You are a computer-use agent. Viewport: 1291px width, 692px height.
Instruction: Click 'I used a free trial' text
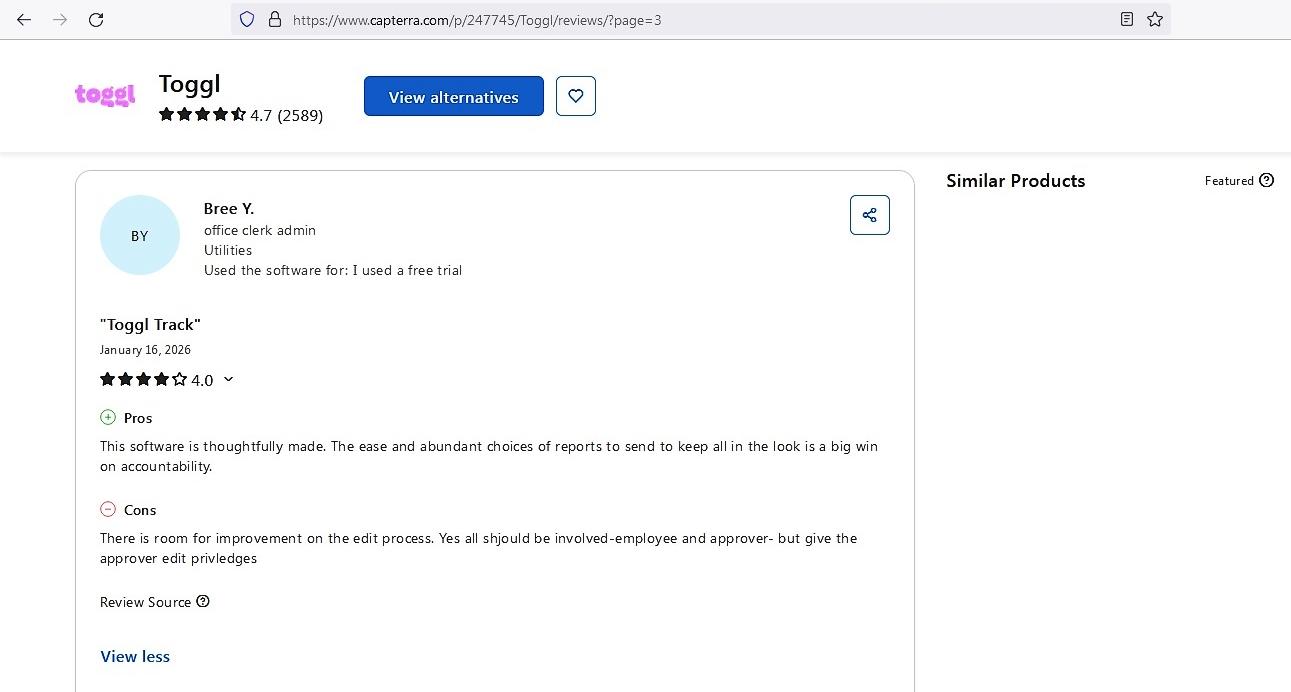tap(407, 270)
